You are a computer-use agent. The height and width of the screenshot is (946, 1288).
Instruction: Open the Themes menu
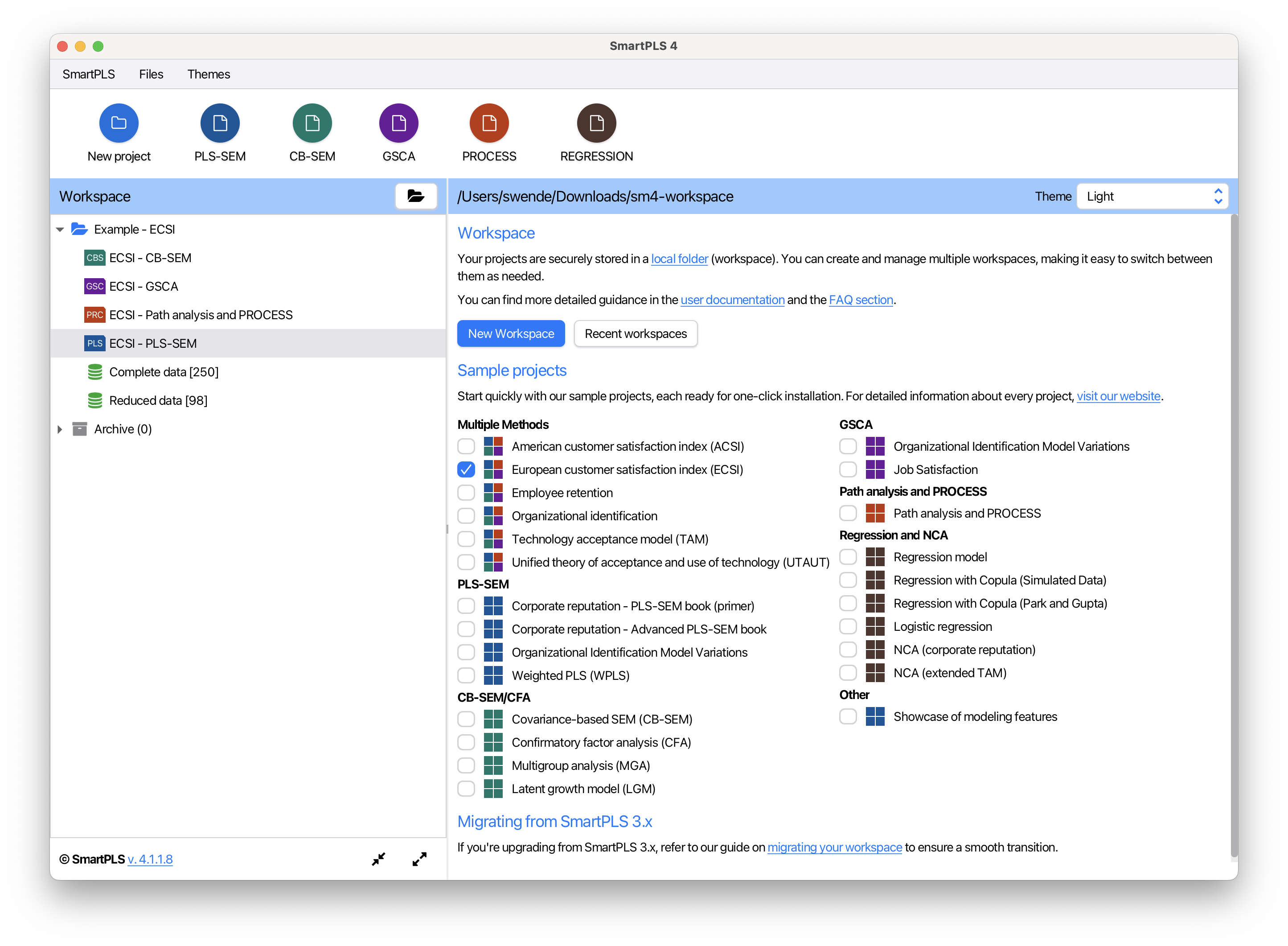[209, 73]
